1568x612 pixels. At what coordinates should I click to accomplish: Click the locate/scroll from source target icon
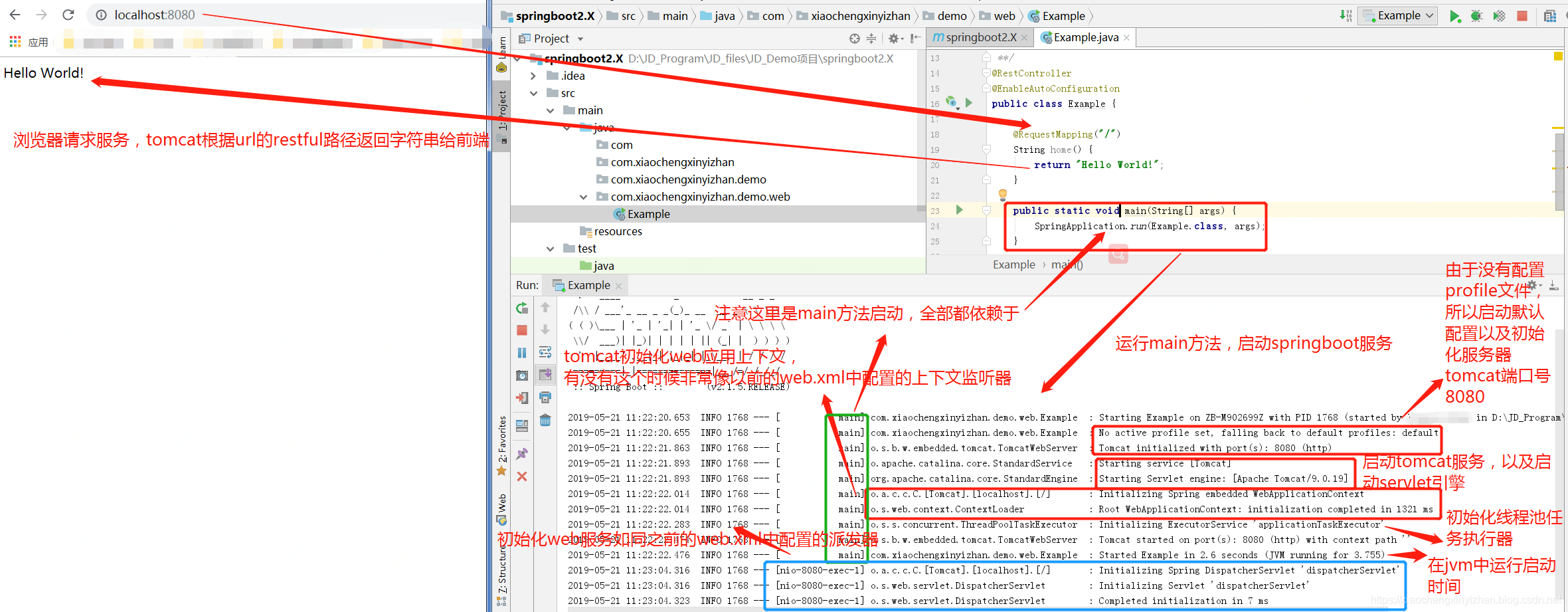pos(855,39)
